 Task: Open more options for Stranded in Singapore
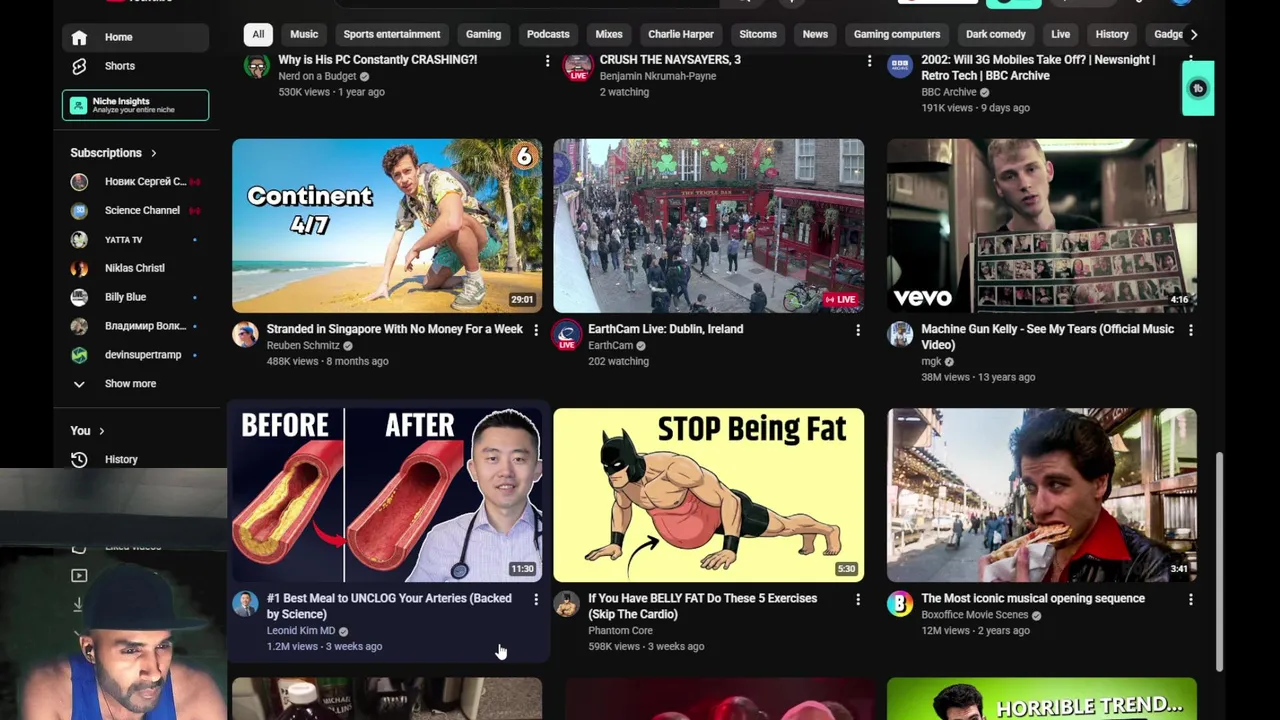pyautogui.click(x=536, y=330)
